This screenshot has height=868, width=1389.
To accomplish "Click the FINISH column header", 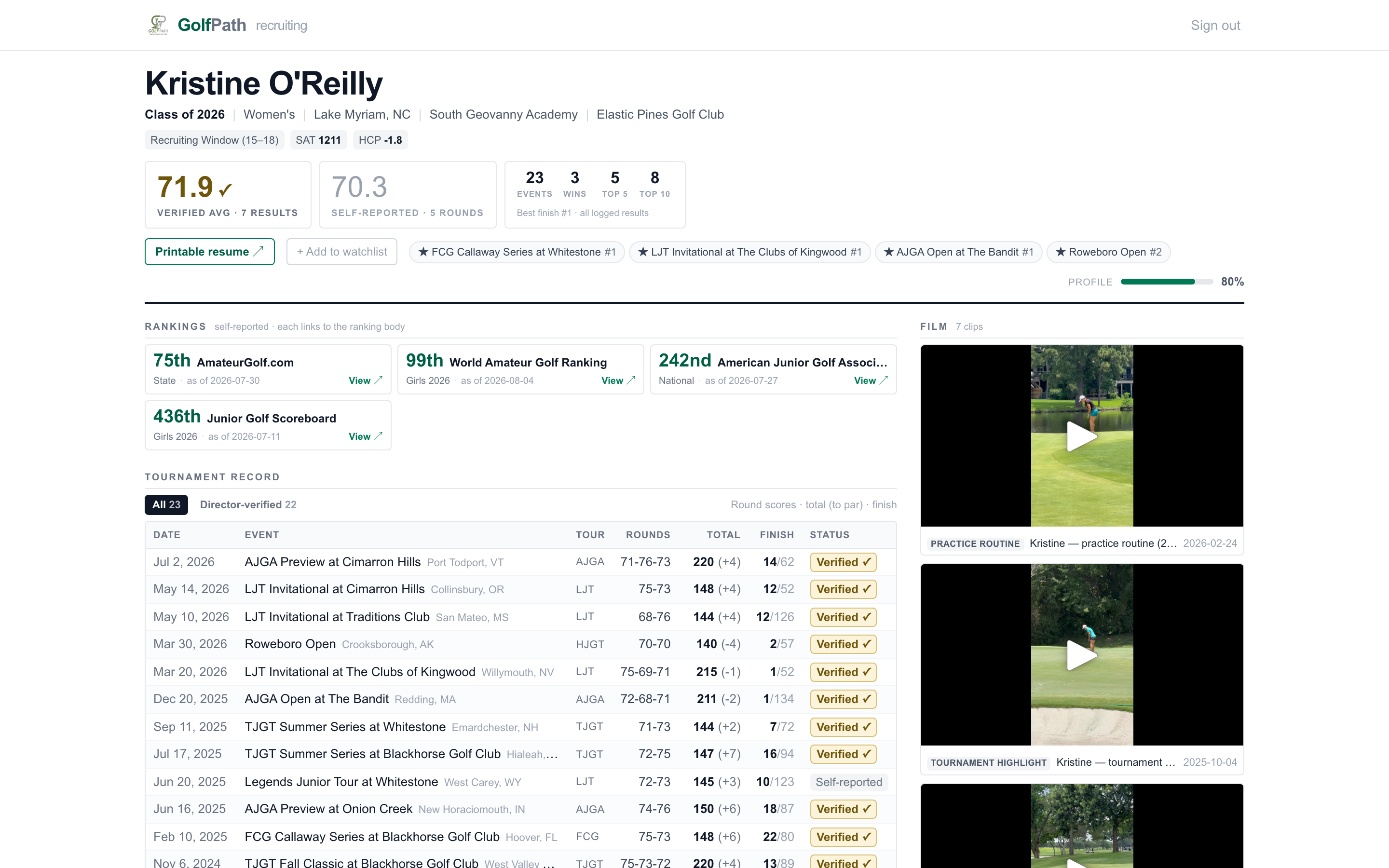I will click(776, 534).
